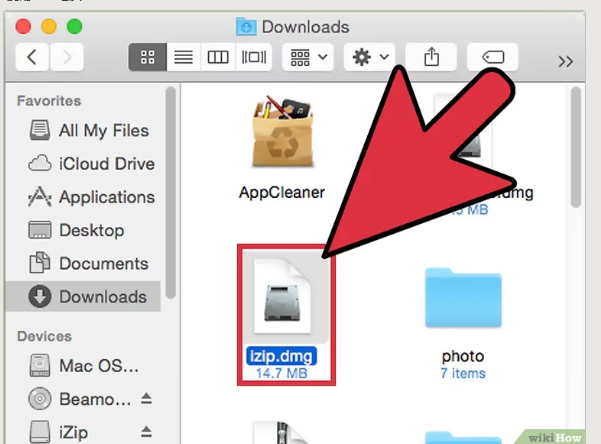Image resolution: width=601 pixels, height=444 pixels.
Task: Click the file area vertical scrollbar
Action: tap(575, 148)
